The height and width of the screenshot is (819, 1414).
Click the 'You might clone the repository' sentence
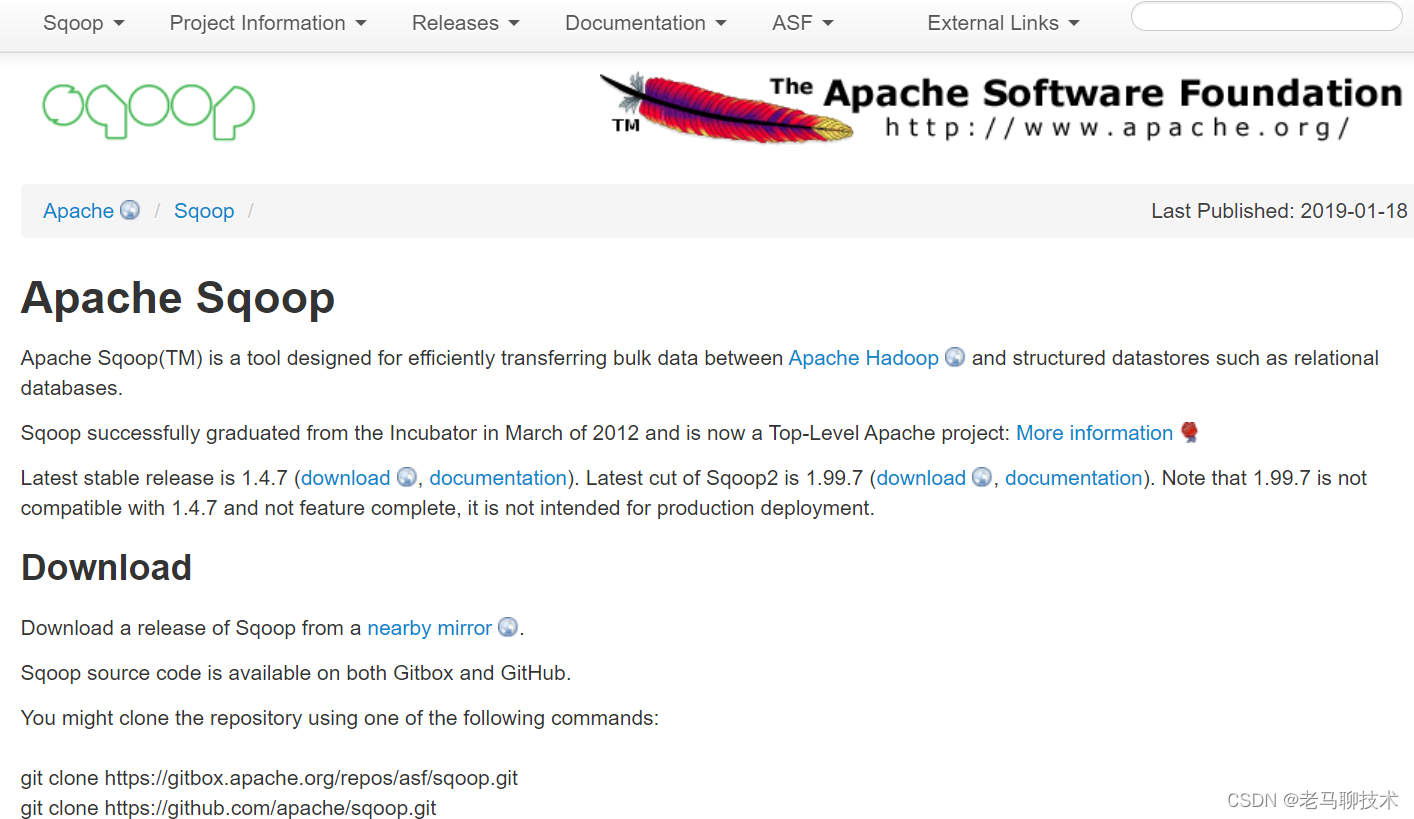(x=340, y=718)
